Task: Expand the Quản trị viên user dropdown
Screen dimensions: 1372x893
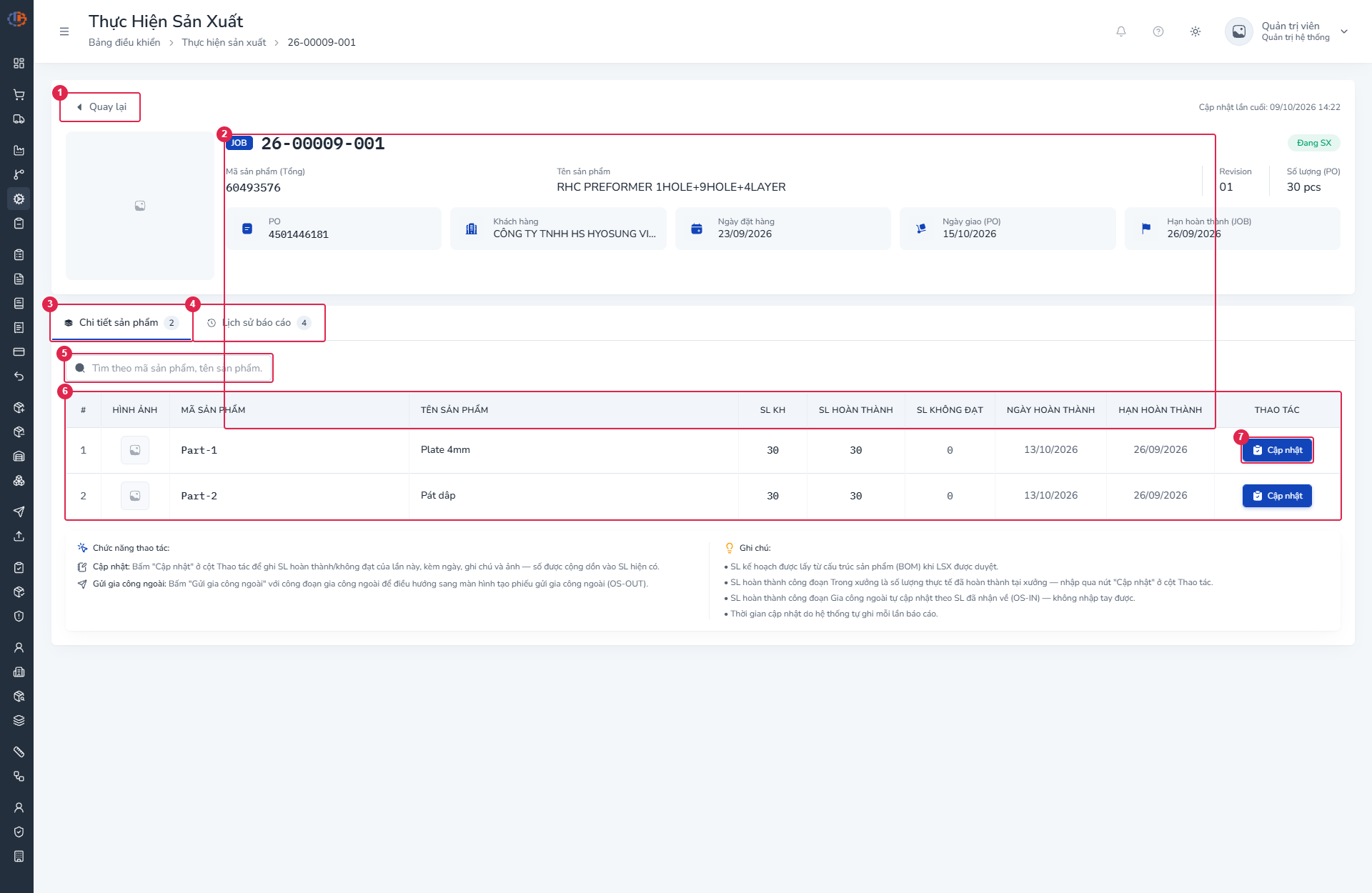Action: [1344, 31]
